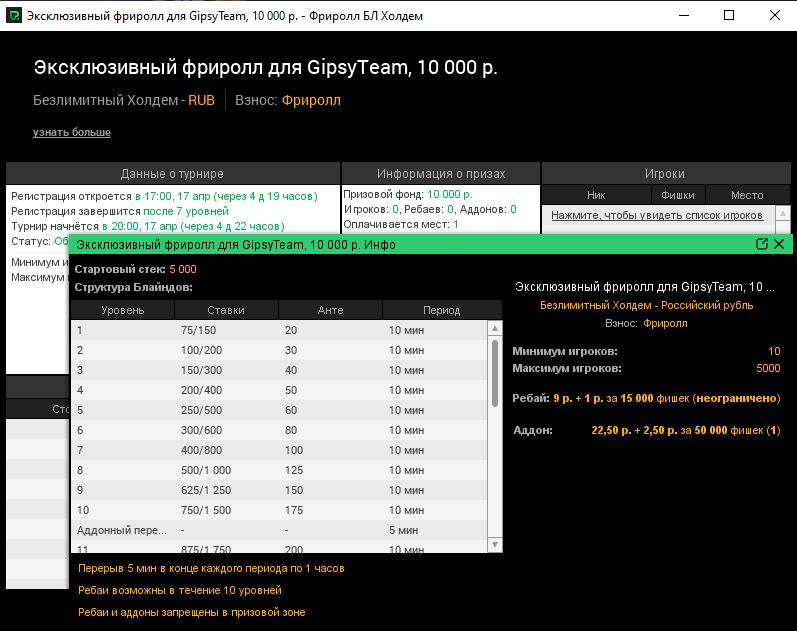Click starting stack value '5 000'
The image size is (797, 631).
point(183,269)
